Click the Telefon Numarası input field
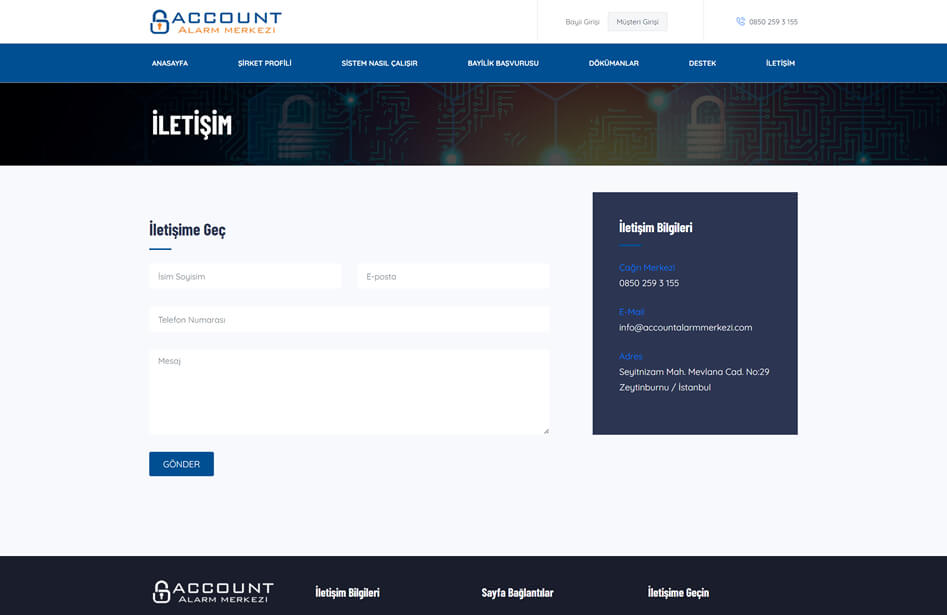 (x=349, y=320)
